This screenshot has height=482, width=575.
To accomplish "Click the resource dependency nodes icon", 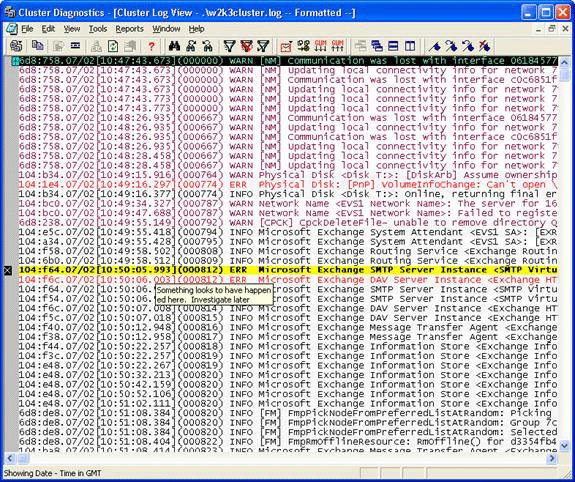I will [304, 46].
